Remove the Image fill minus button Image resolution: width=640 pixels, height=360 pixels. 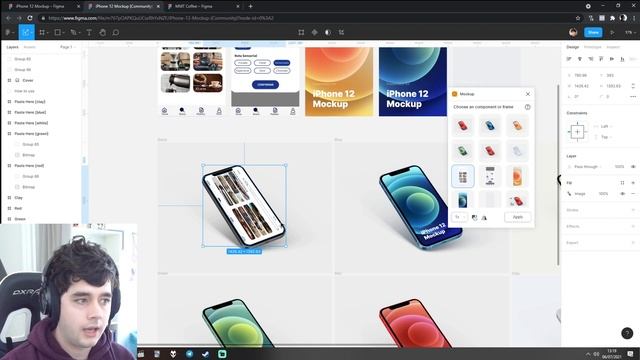[633, 193]
